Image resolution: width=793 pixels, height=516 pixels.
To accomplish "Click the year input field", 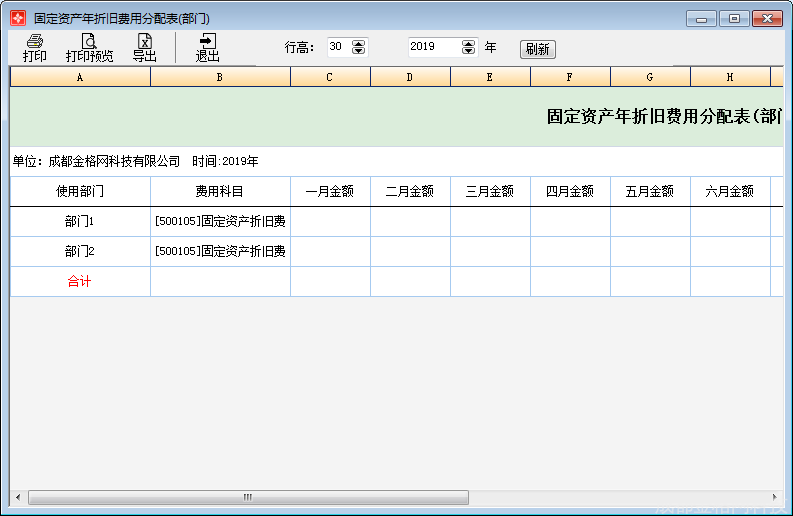I will (434, 47).
